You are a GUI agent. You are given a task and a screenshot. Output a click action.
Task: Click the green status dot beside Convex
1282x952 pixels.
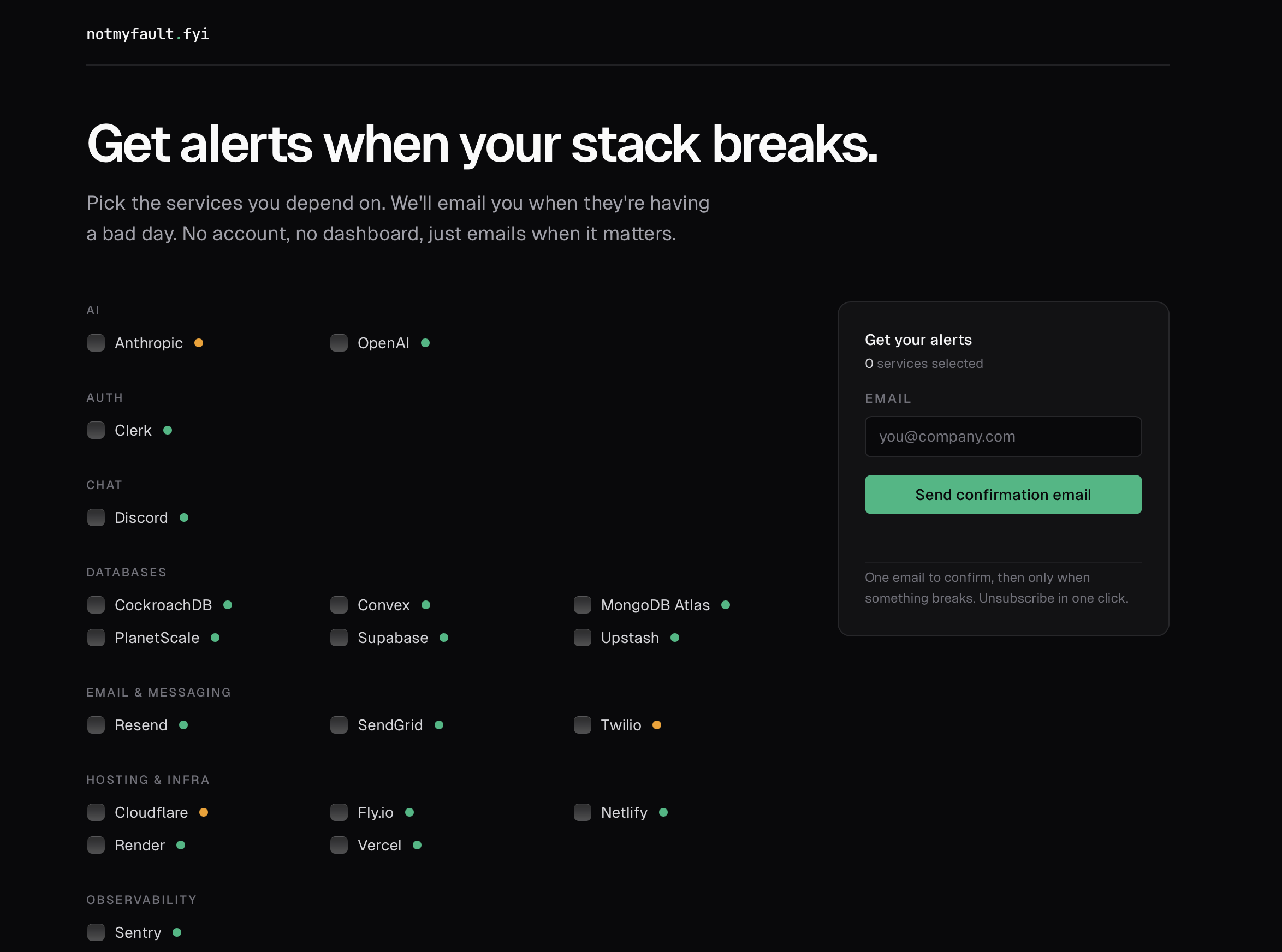[x=426, y=605]
